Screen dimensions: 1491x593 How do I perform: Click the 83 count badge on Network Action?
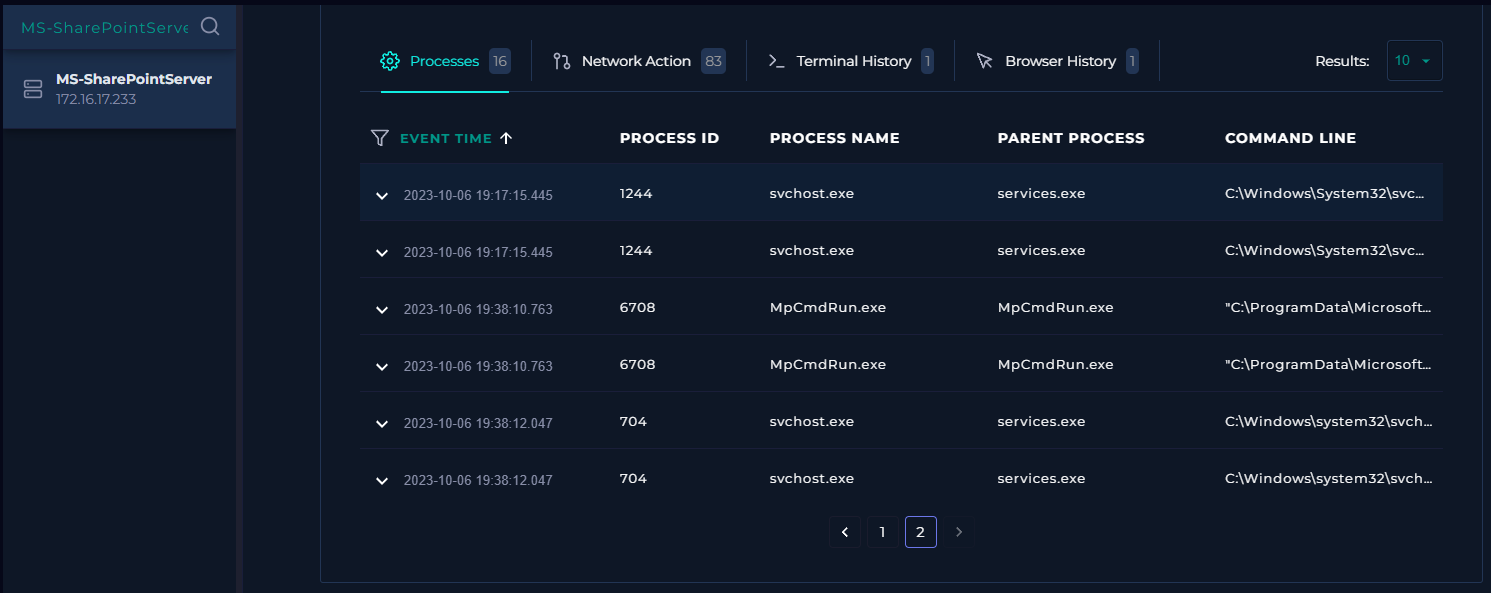pos(713,61)
